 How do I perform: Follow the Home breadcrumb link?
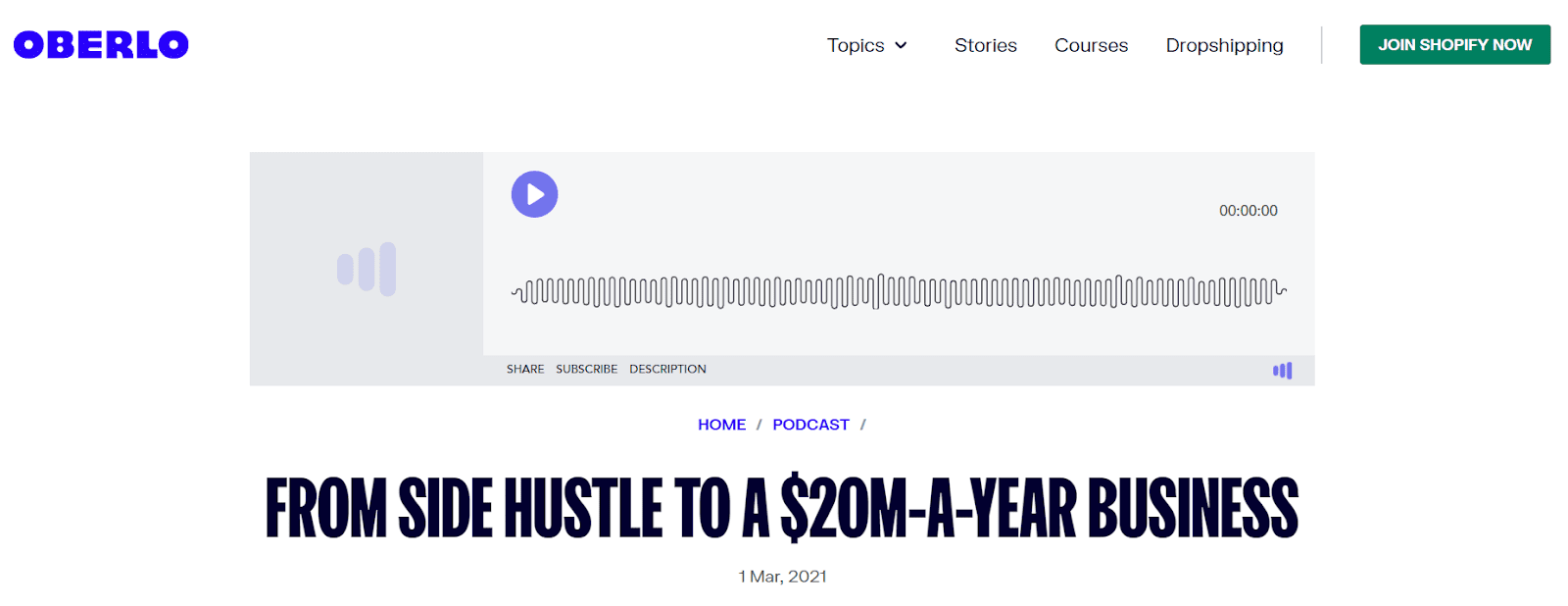click(x=721, y=425)
